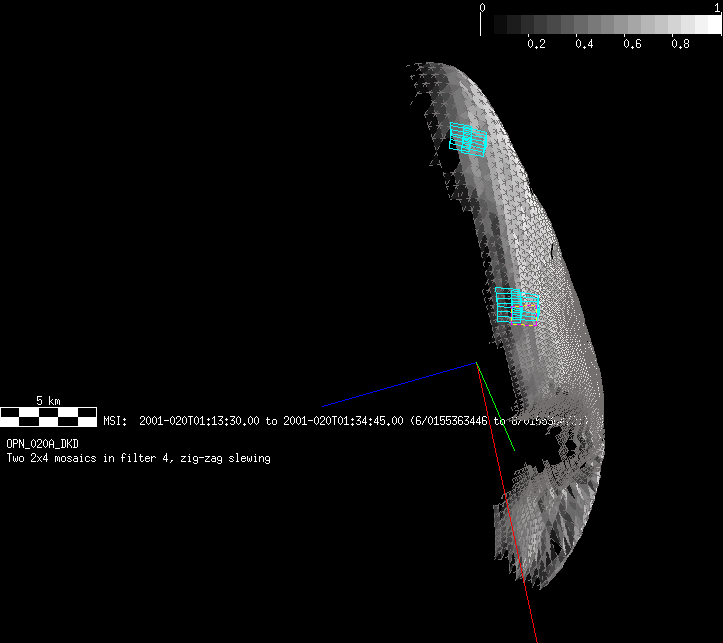Click the upper cyan mosaic footprint
Screen dimensions: 723x643
coord(468,139)
